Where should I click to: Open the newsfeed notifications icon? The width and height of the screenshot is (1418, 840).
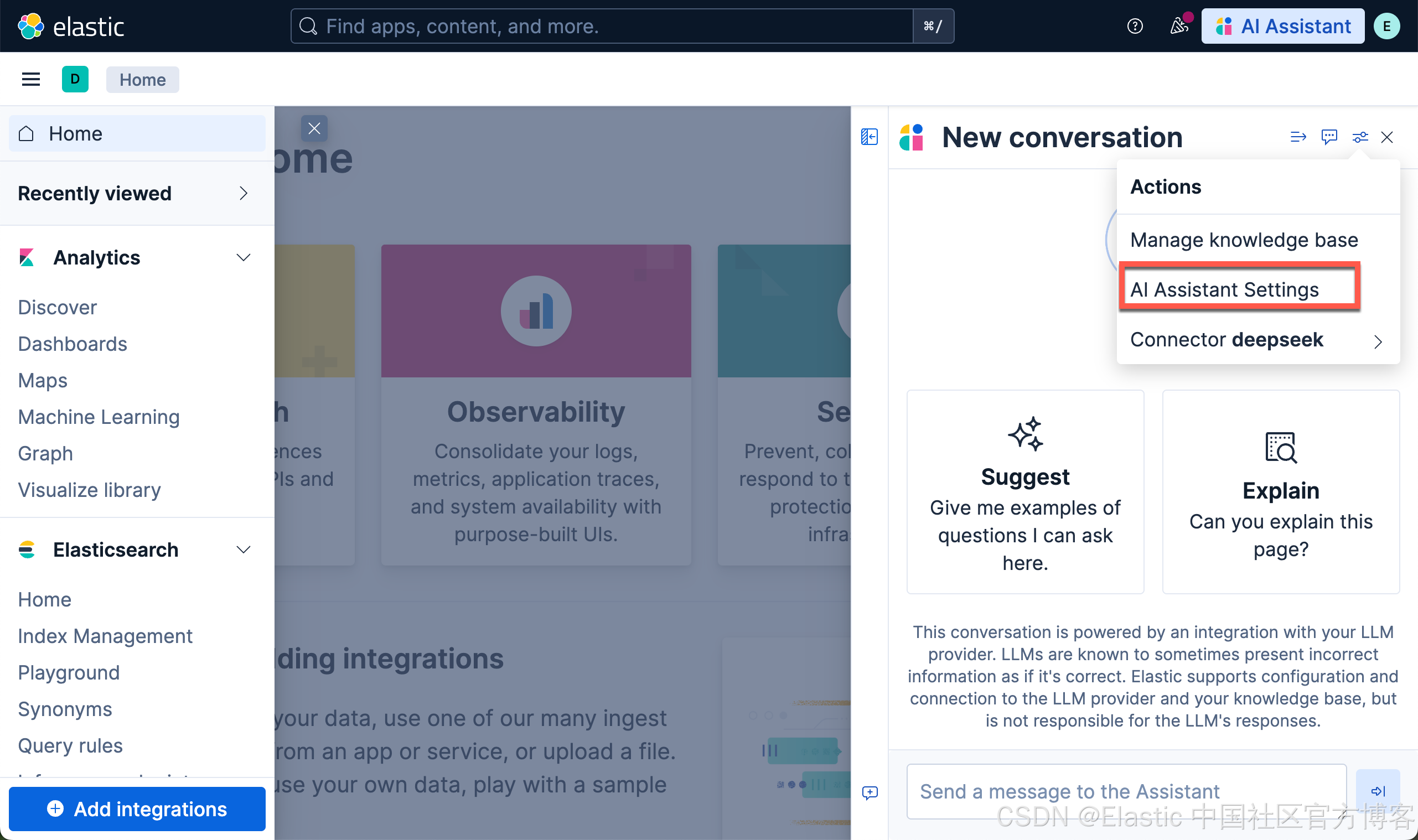click(x=1178, y=26)
